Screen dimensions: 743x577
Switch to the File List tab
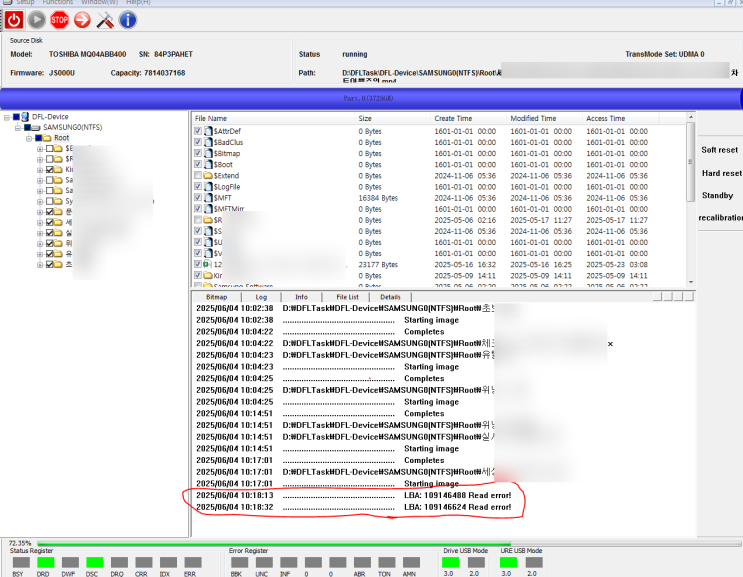[x=347, y=297]
